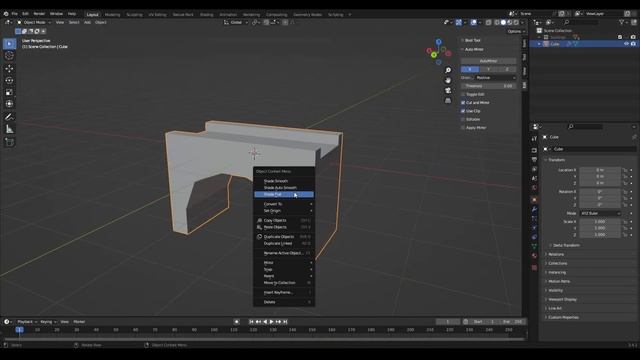Open the Modifiers wrench properties tab
Screen dimensions: 640x360
pos(534,209)
